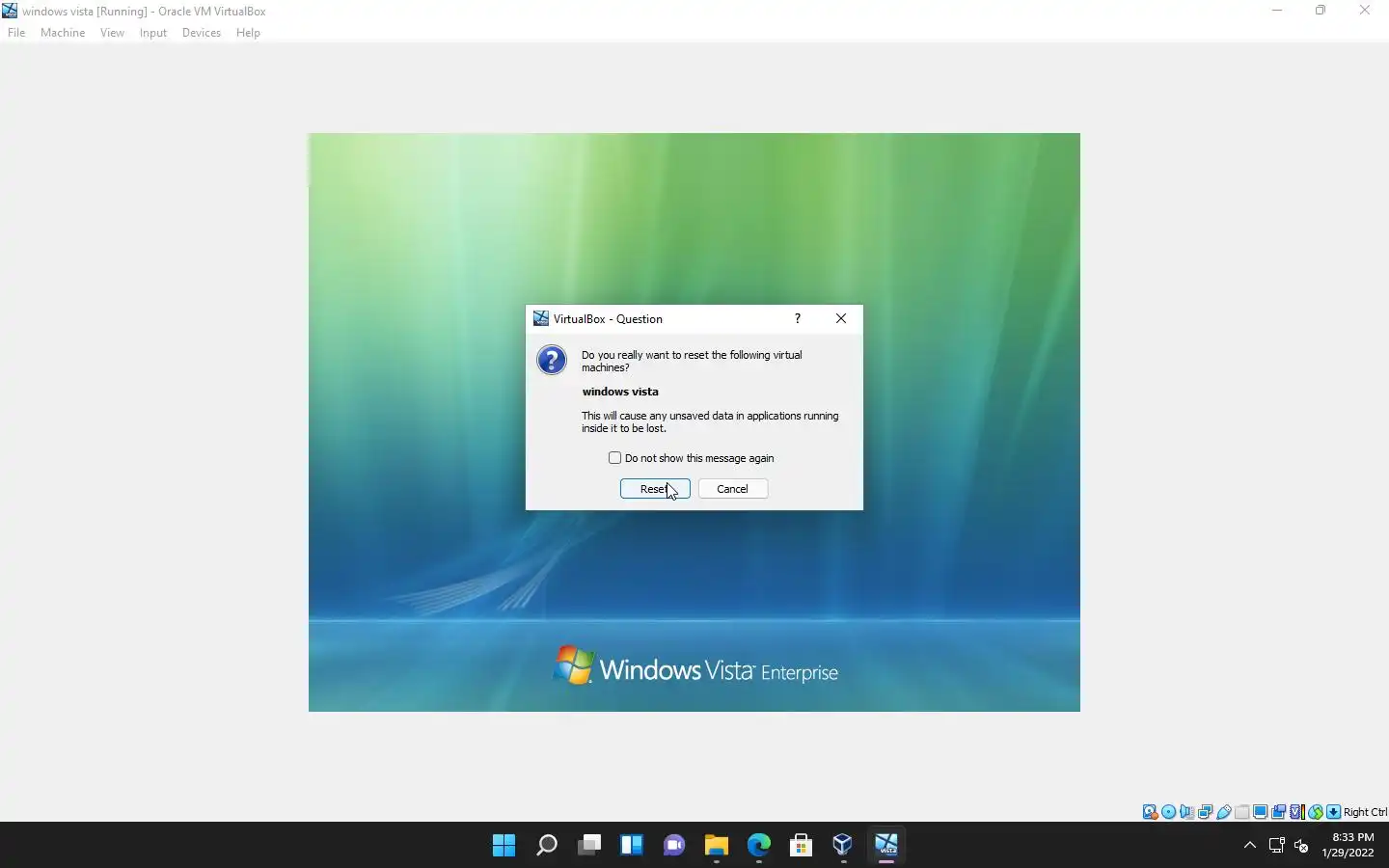Open the View menu
The height and width of the screenshot is (868, 1389).
click(112, 33)
